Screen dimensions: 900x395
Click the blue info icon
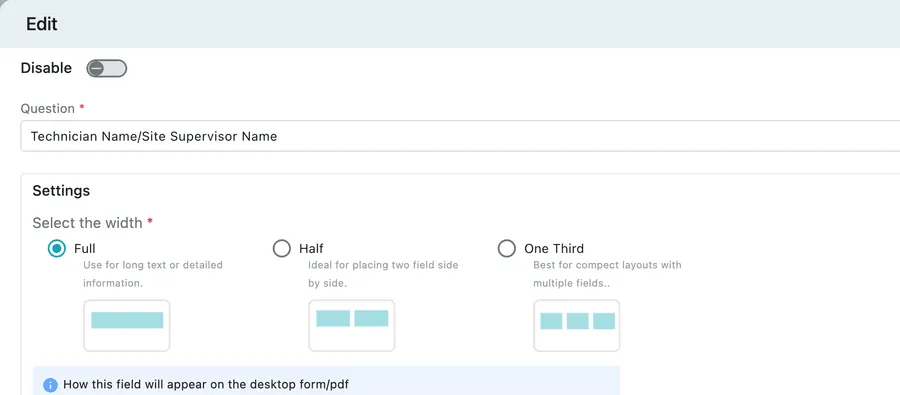[51, 385]
